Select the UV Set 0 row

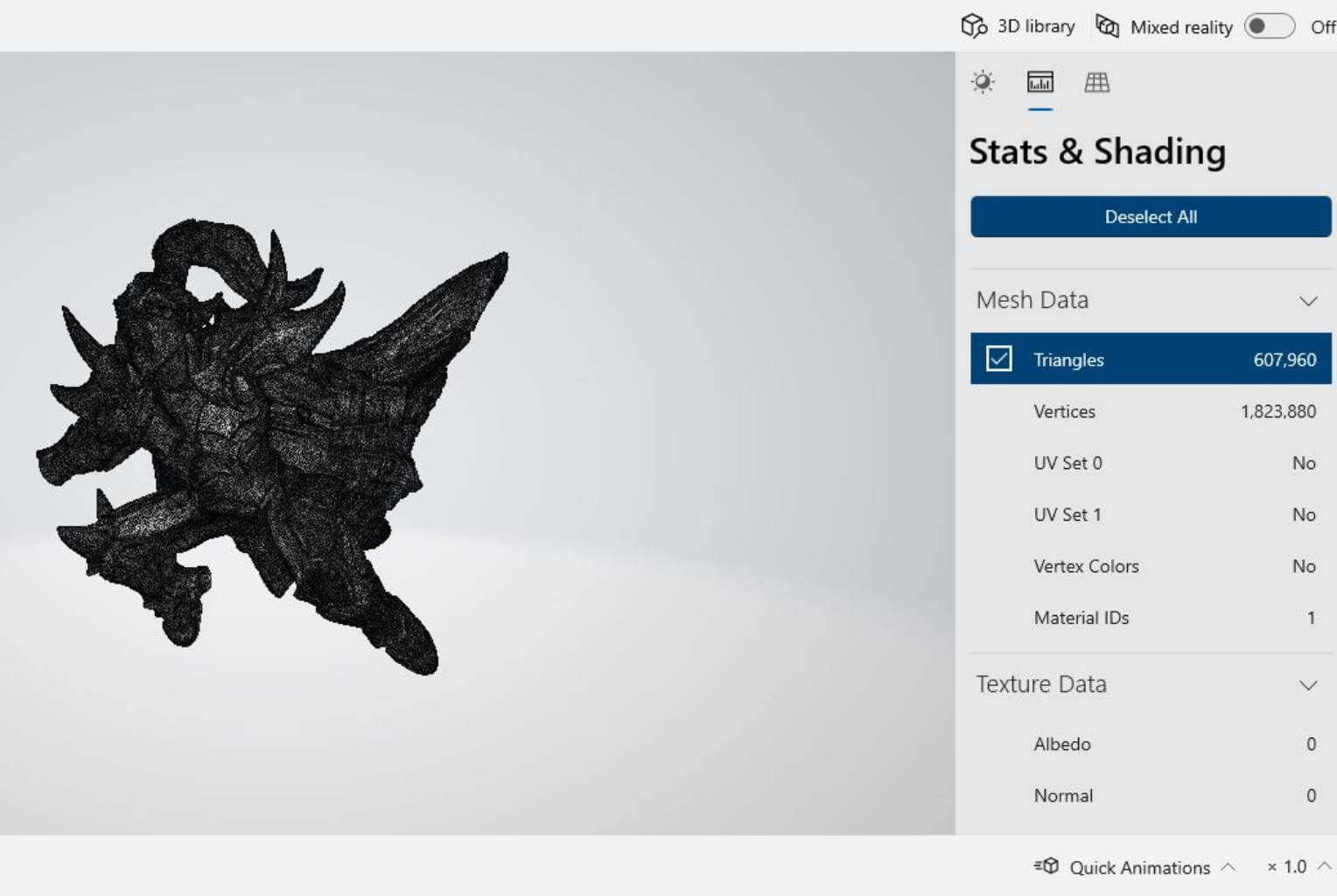point(1150,463)
